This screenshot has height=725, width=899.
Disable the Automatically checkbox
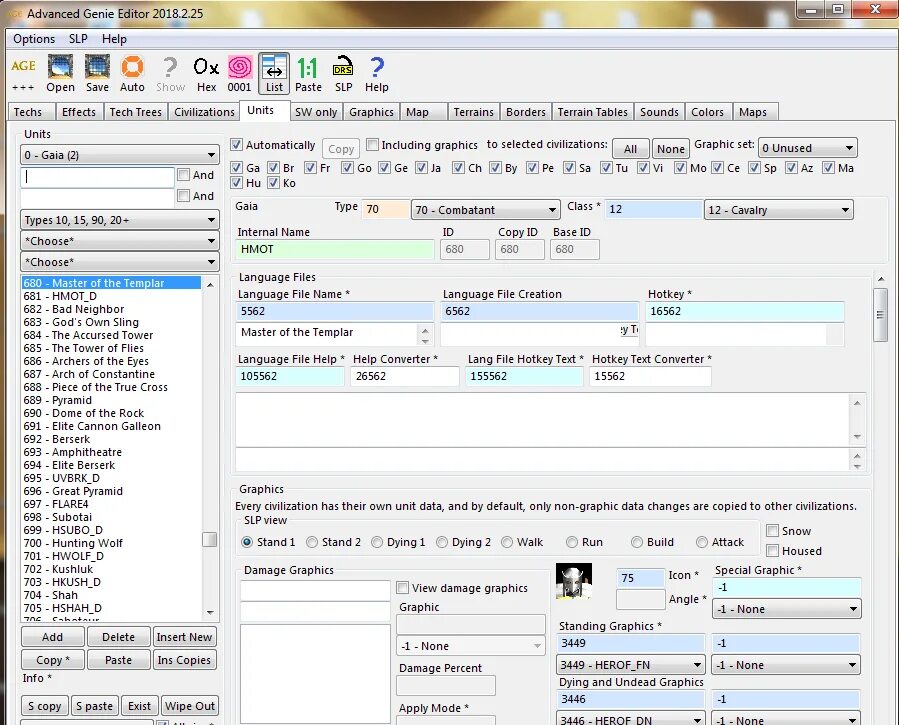point(237,144)
